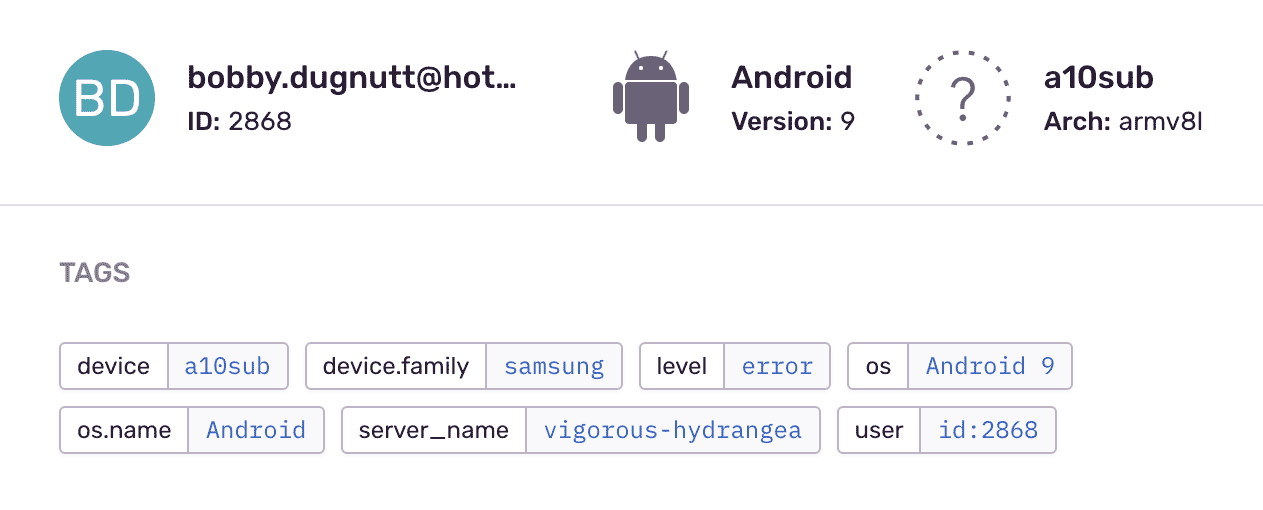The width and height of the screenshot is (1263, 510).
Task: Click the bobby.dugnutt email text
Action: click(351, 78)
